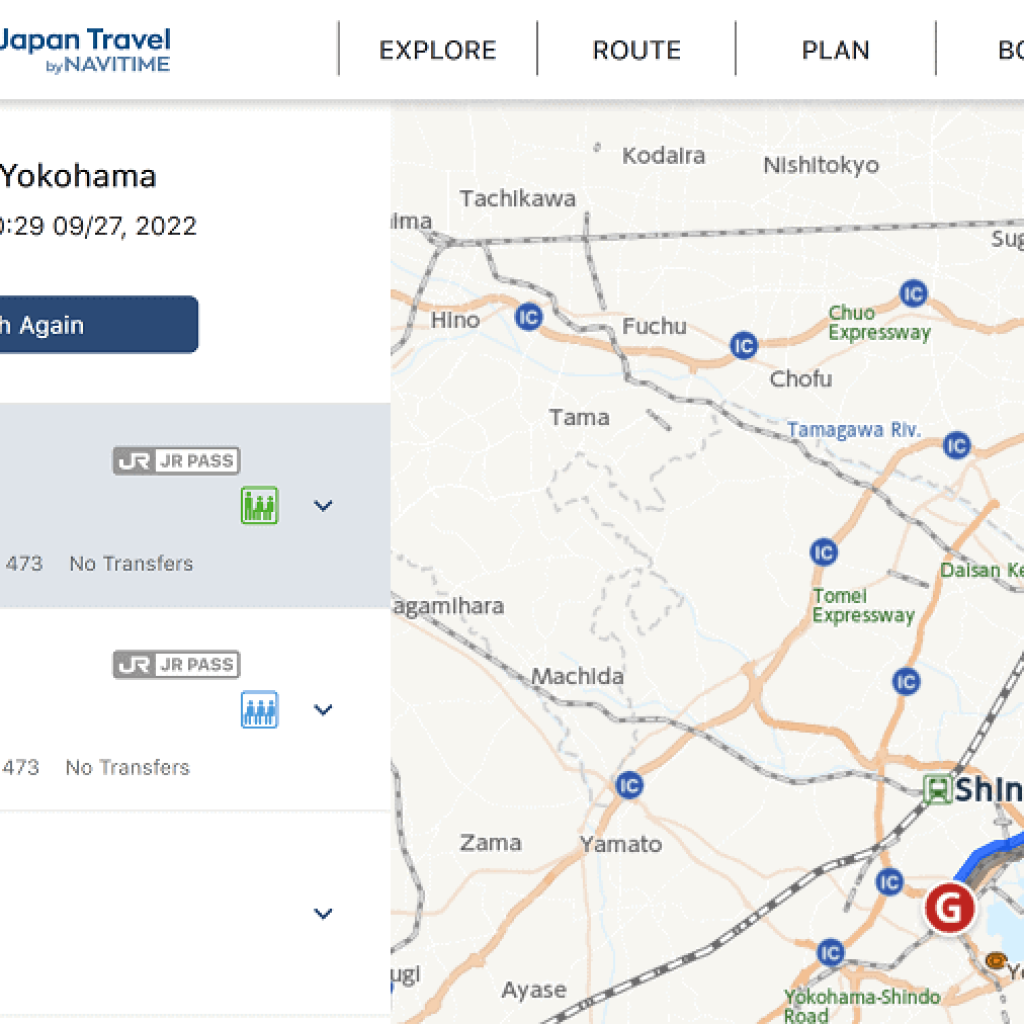Click the Machida label on the map
1024x1024 pixels.
pos(577,677)
